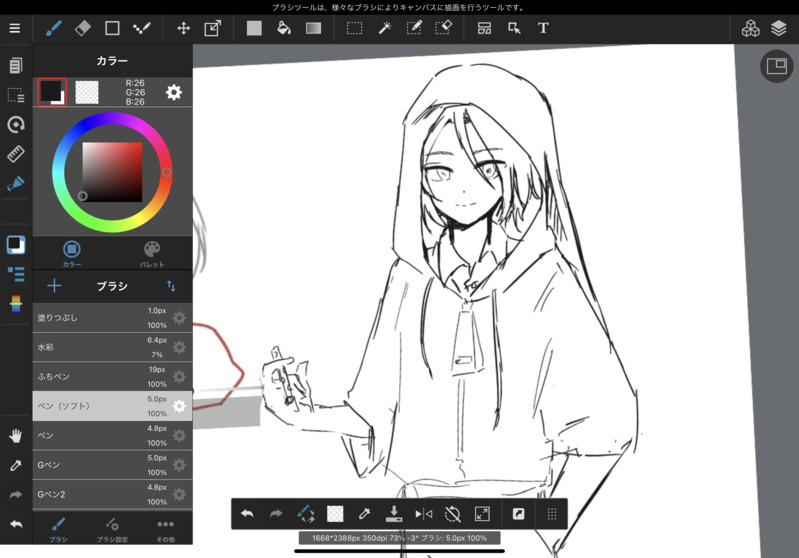The height and width of the screenshot is (558, 799).
Task: Select the selection eraser tool
Action: [x=444, y=28]
